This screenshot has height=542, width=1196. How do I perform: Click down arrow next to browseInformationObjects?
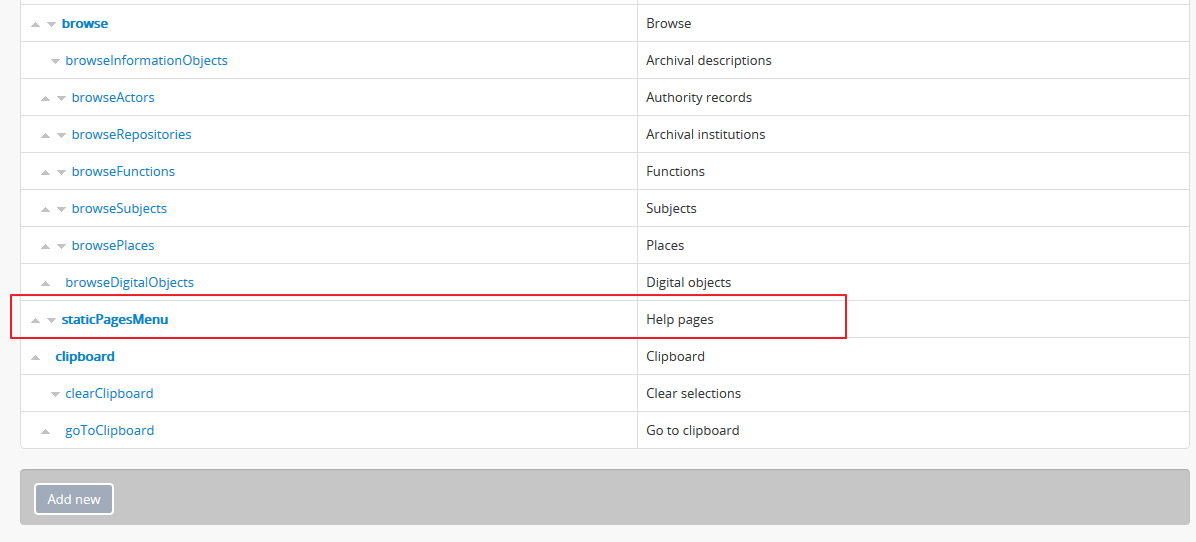pyautogui.click(x=55, y=61)
